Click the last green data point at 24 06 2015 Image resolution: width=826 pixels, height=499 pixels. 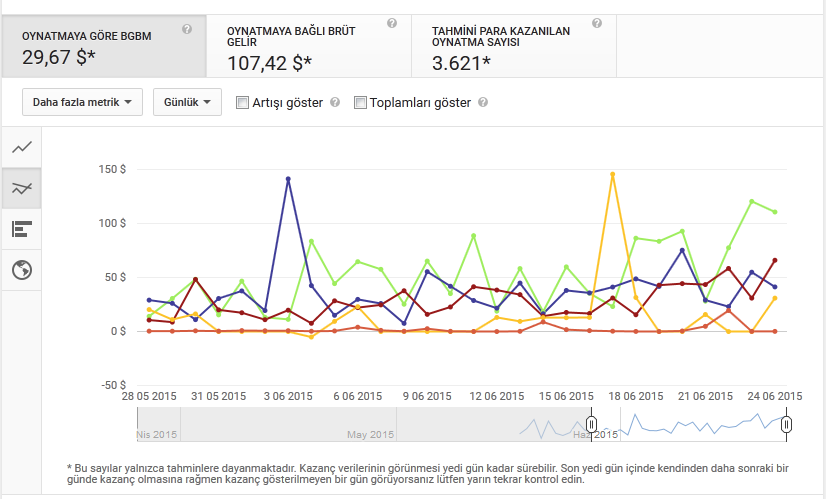point(775,212)
